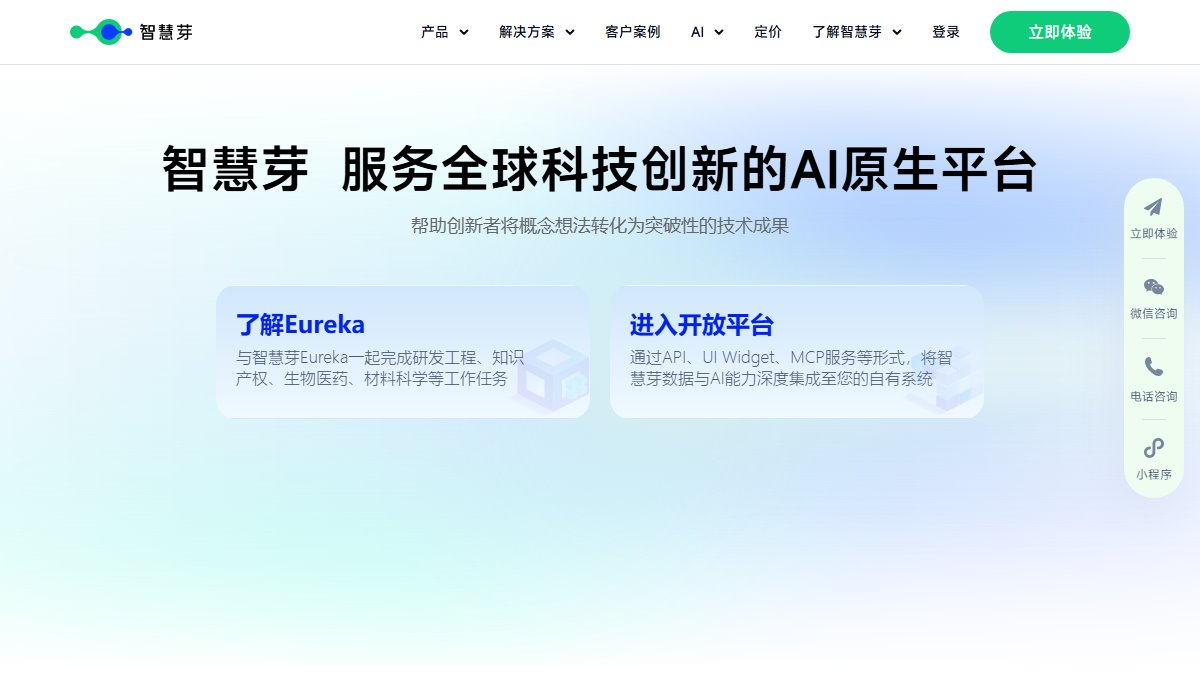Click the sidebar 立即体验 label
The width and height of the screenshot is (1200, 675).
coord(1154,234)
